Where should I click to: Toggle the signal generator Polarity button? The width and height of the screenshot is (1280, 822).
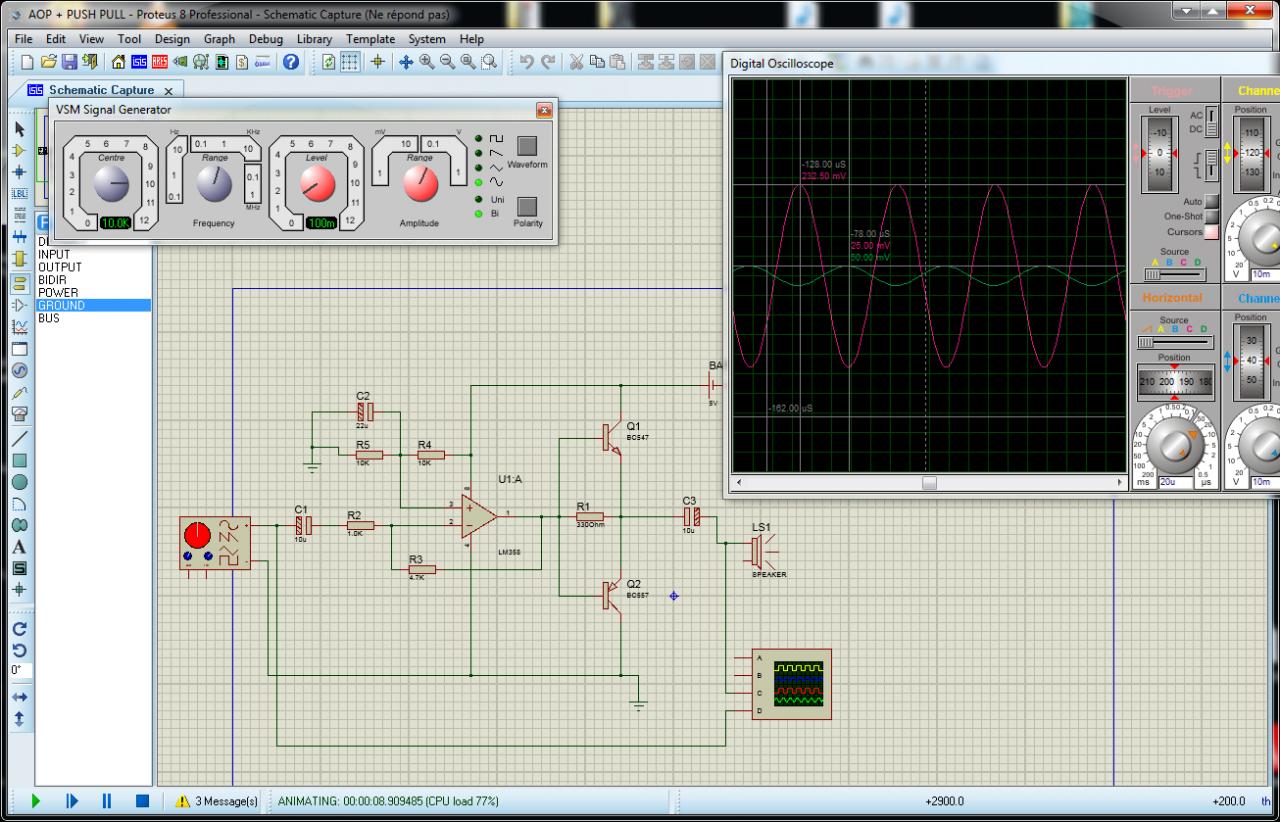click(x=527, y=207)
